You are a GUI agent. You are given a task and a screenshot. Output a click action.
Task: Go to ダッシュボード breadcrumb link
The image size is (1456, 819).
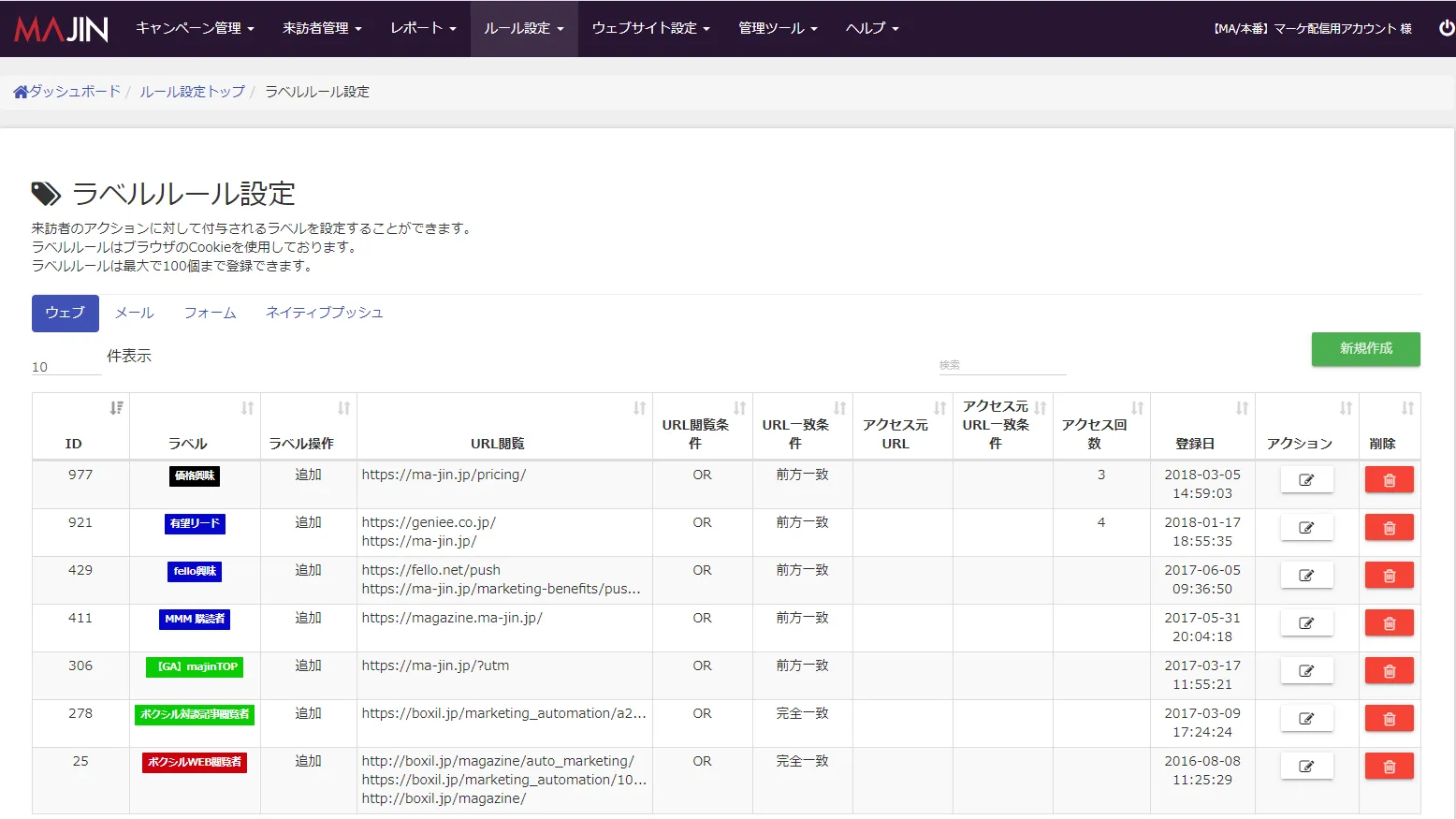pyautogui.click(x=75, y=92)
